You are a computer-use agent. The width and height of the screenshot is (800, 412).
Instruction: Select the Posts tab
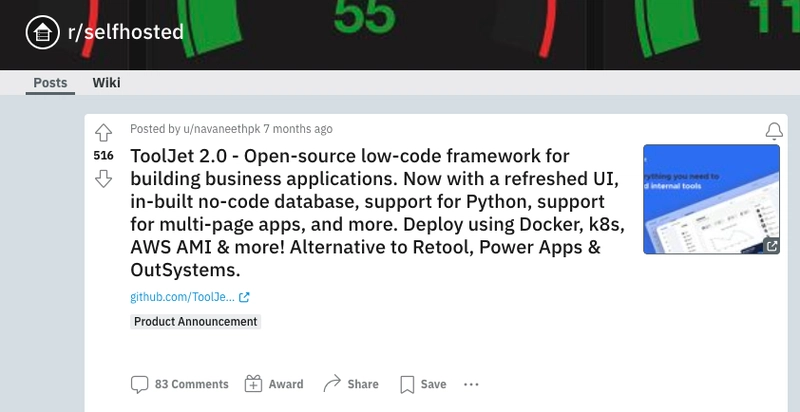pyautogui.click(x=51, y=83)
